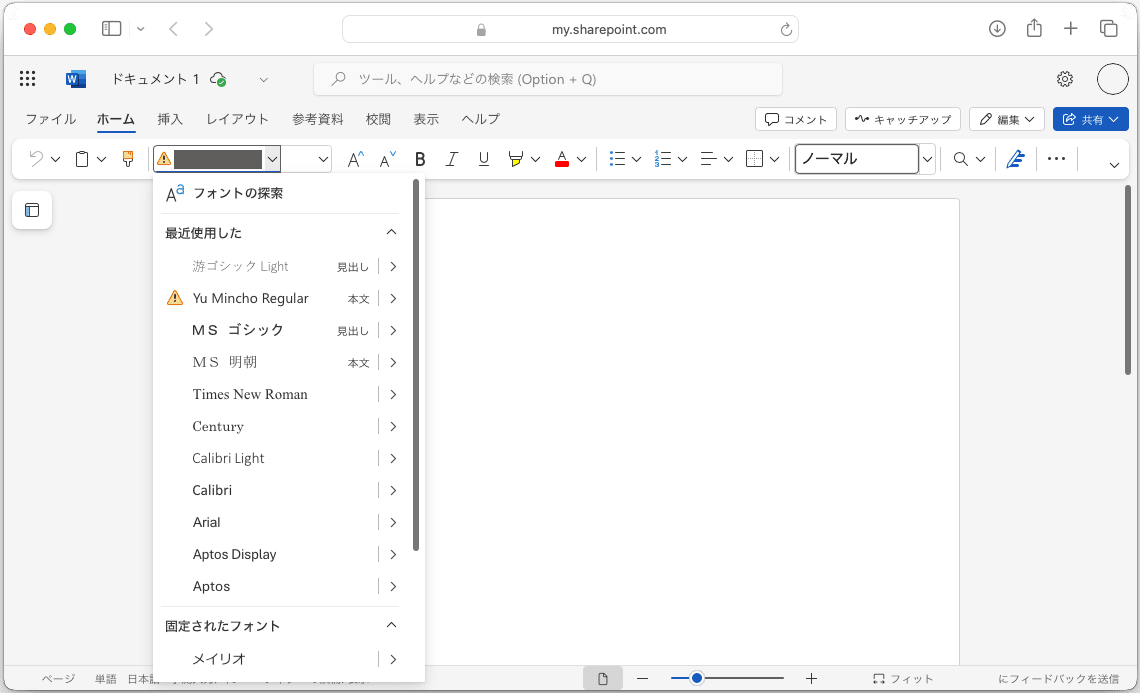Open the ファイル tab
The height and width of the screenshot is (693, 1140).
tap(51, 119)
